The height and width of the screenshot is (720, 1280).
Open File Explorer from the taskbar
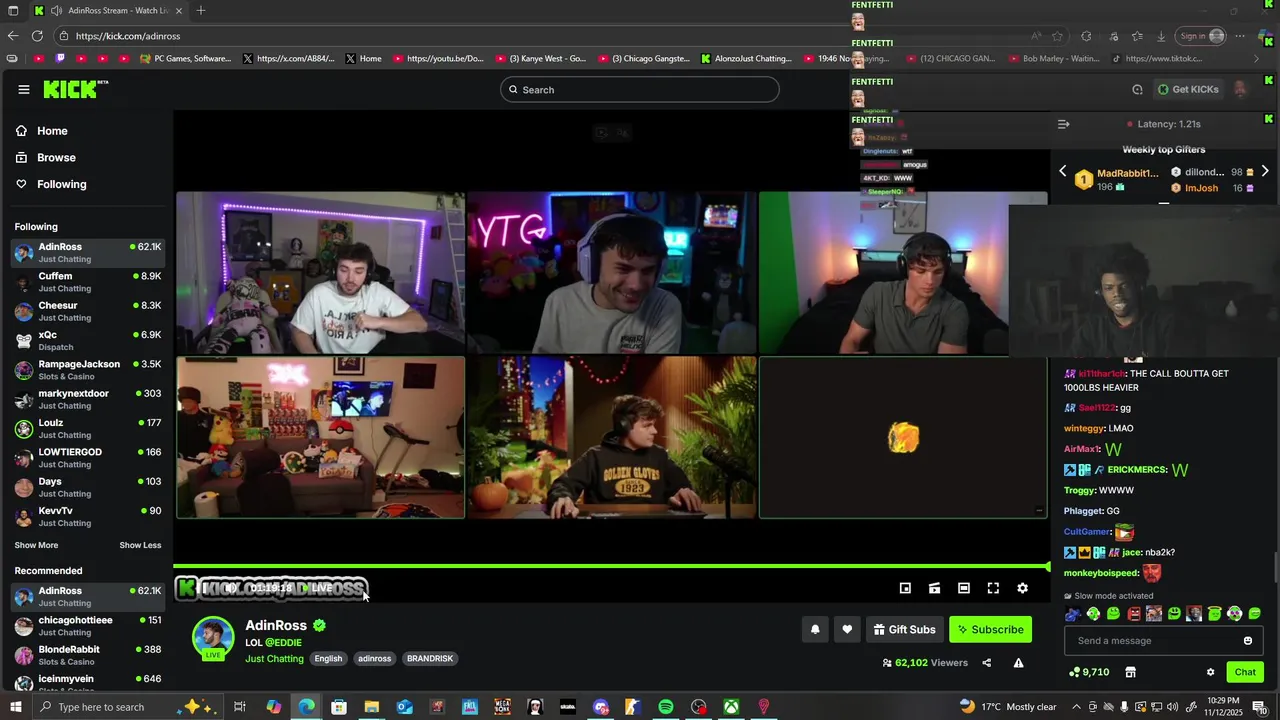pos(371,707)
